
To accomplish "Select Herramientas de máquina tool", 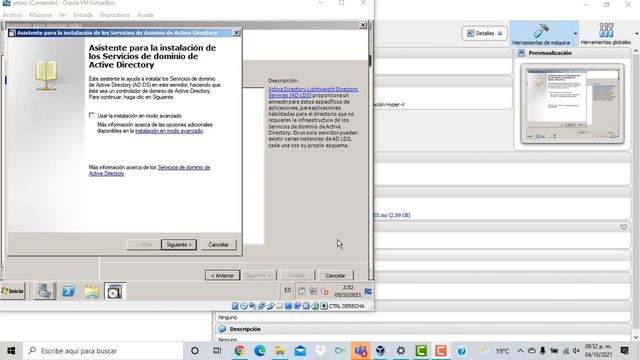I will tap(541, 33).
